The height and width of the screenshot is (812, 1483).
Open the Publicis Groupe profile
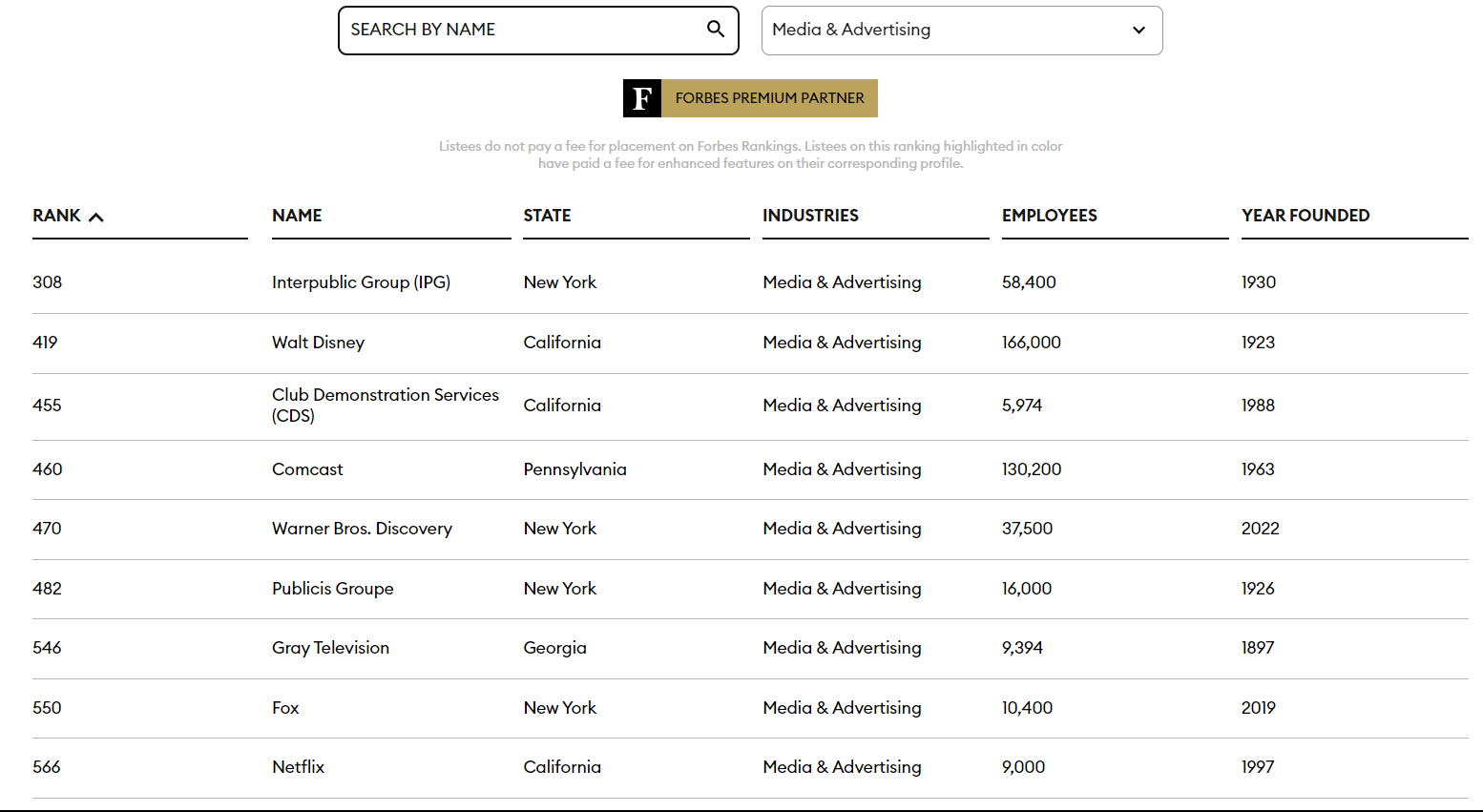(332, 589)
